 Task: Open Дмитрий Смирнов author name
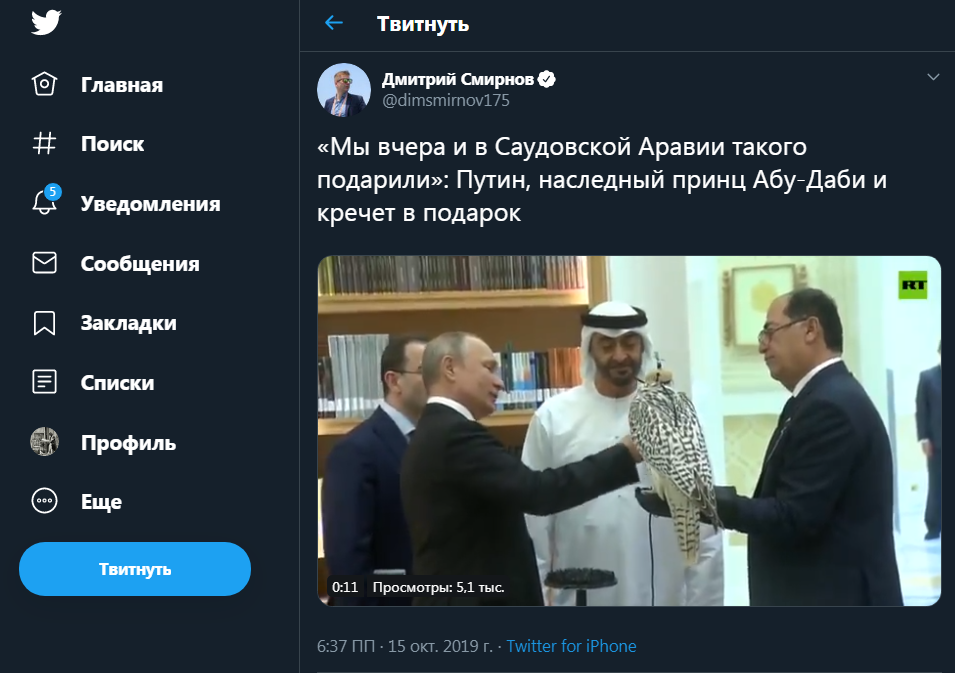460,79
